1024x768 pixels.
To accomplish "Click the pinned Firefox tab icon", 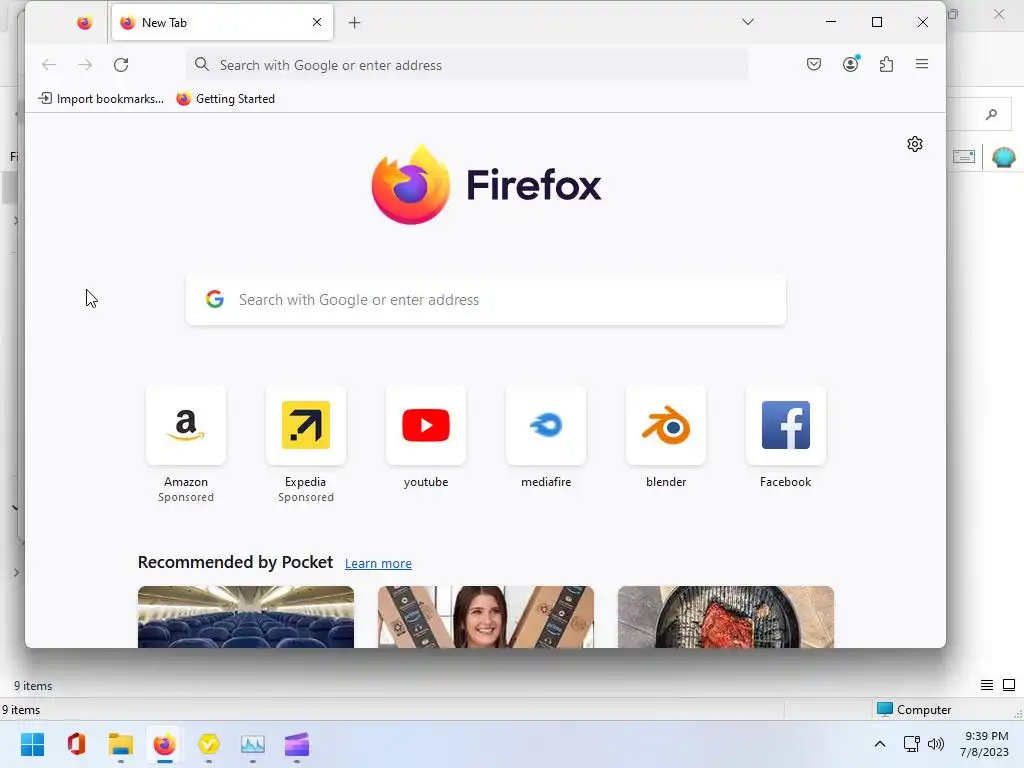I will 84,23.
